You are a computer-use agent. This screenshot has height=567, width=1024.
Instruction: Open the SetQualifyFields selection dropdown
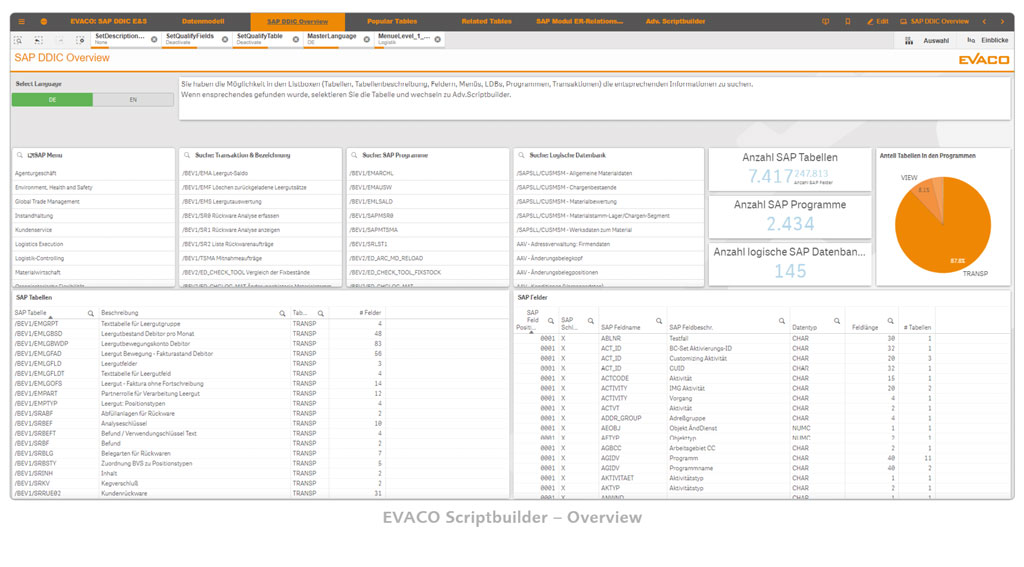(190, 39)
